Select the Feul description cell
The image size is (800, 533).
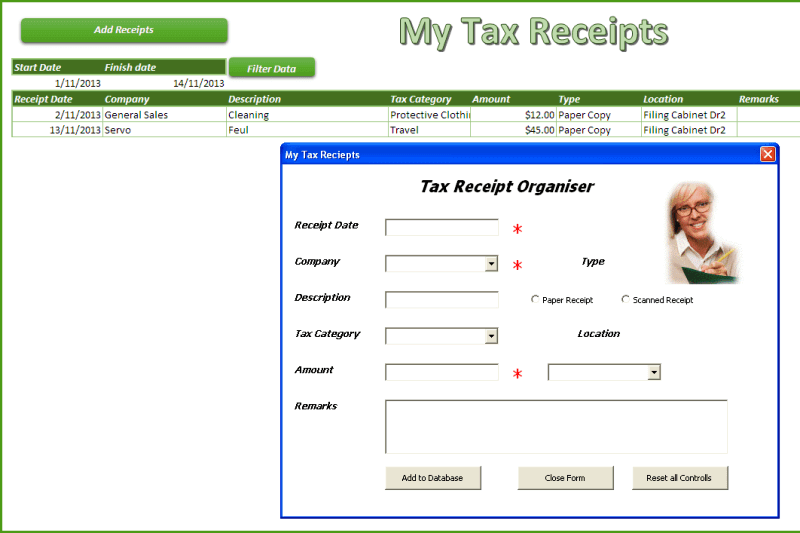[x=307, y=130]
